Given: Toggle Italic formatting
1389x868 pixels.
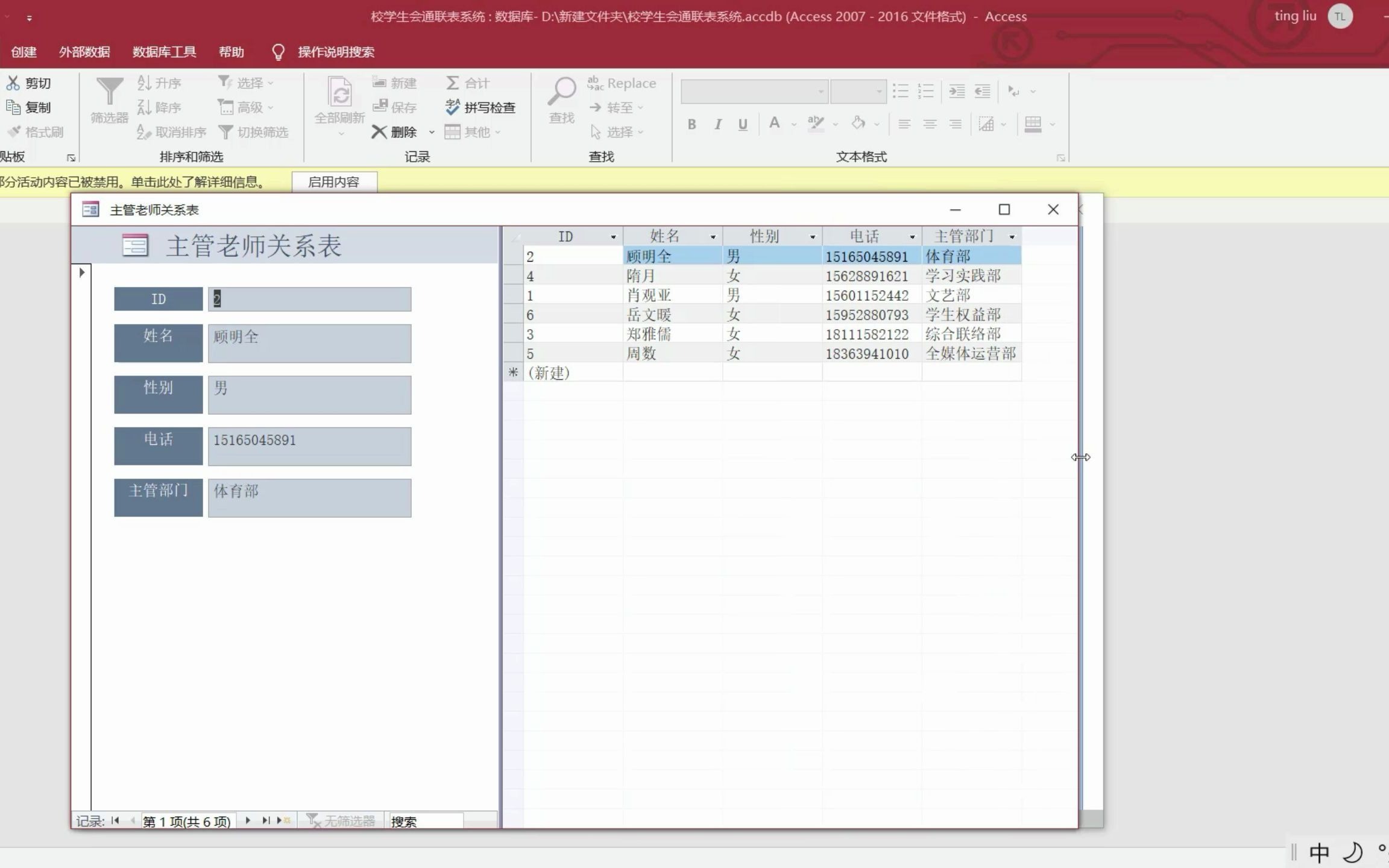Looking at the screenshot, I should (x=717, y=124).
